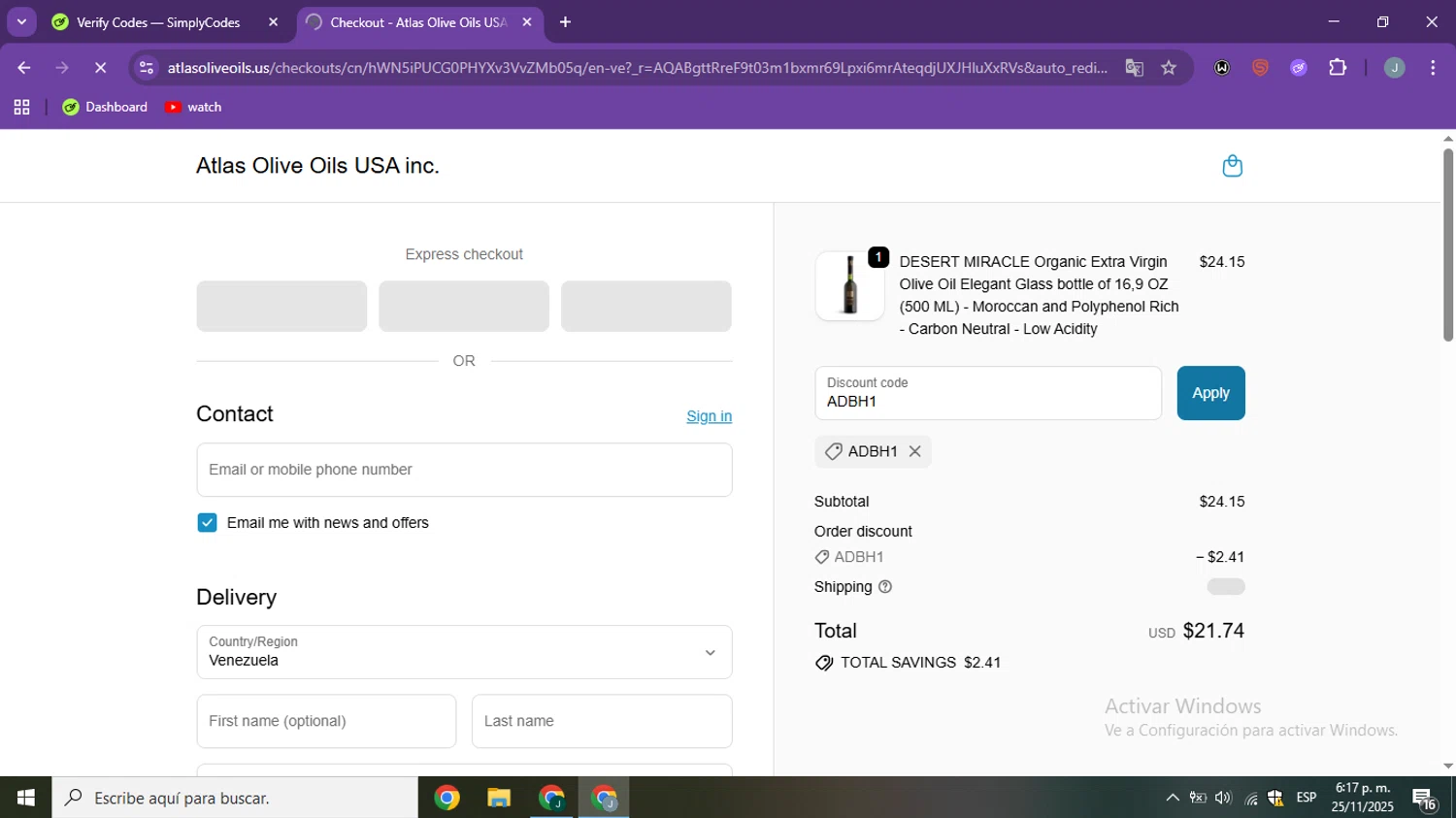
Task: Open the apps grid in bookmarks bar
Action: click(x=21, y=107)
